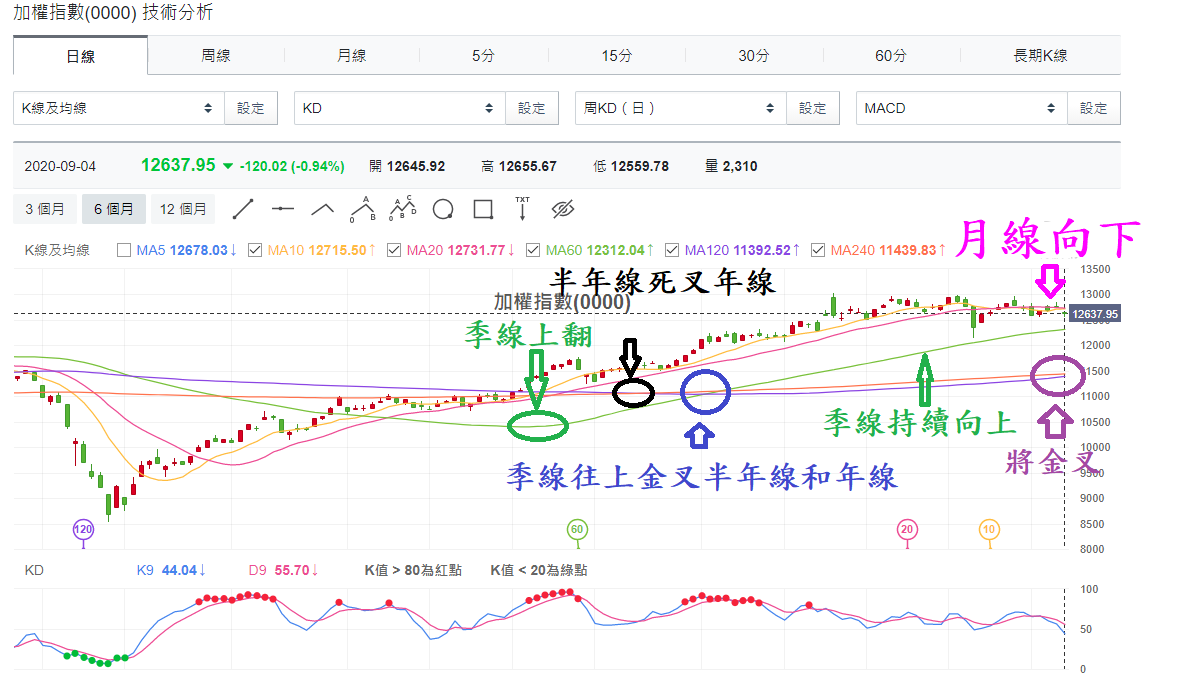Viewport: 1194px width, 680px height.
Task: Click the 12637.95 price label on axis
Action: 1094,314
